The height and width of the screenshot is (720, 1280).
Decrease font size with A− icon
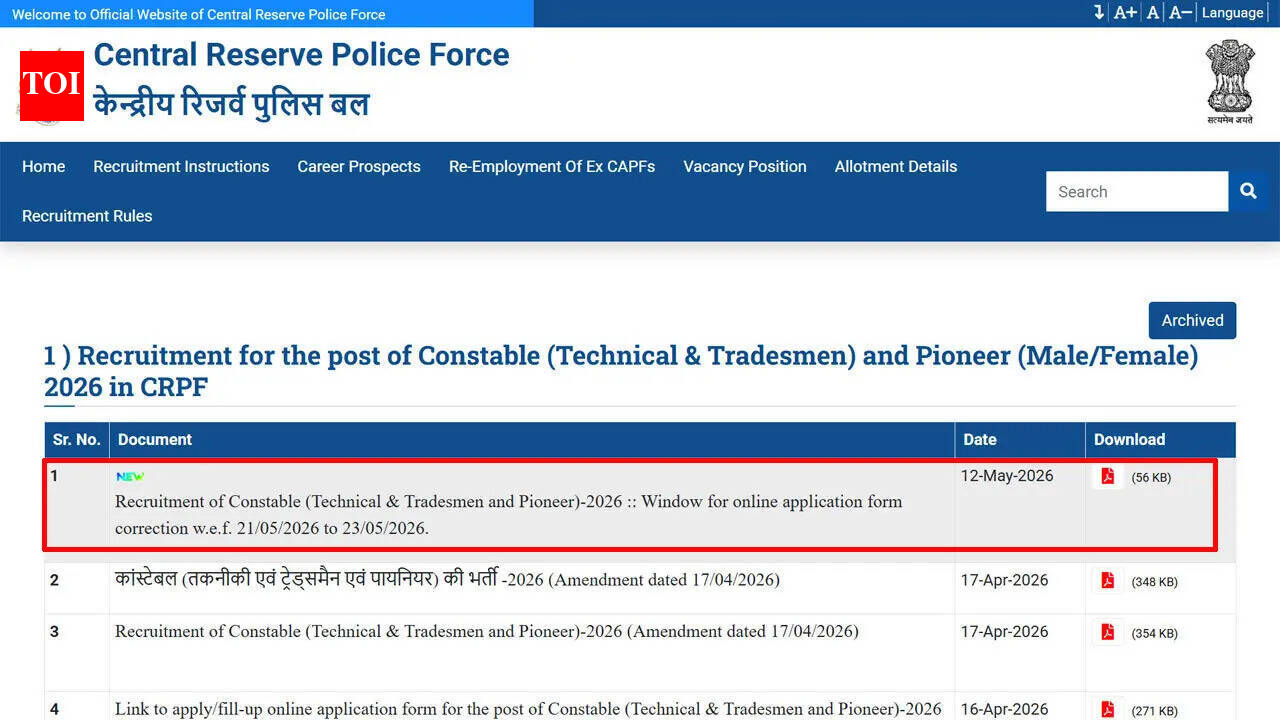(x=1180, y=12)
